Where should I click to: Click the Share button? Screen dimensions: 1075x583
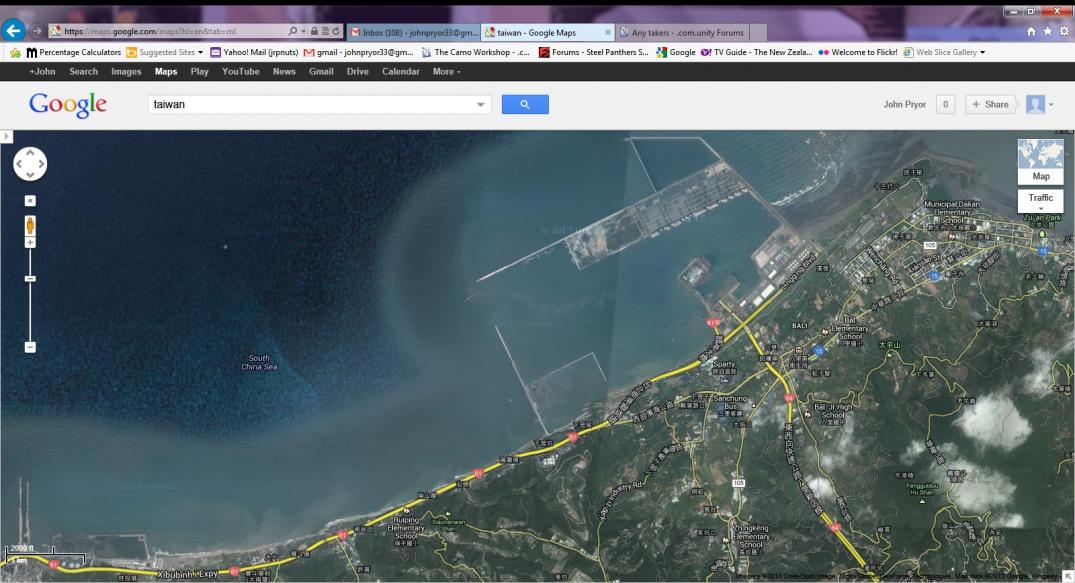coord(990,104)
